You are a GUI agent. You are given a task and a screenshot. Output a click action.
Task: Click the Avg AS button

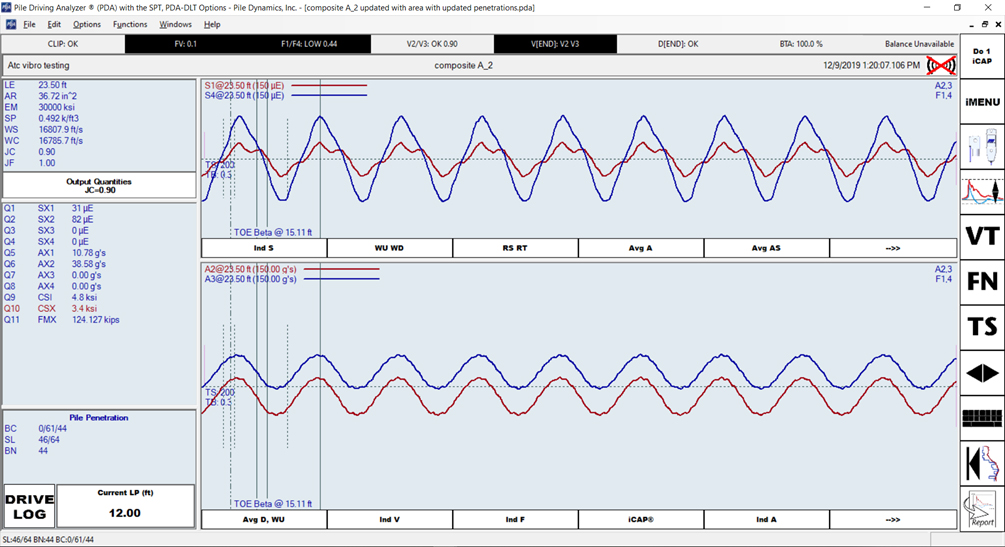[766, 248]
